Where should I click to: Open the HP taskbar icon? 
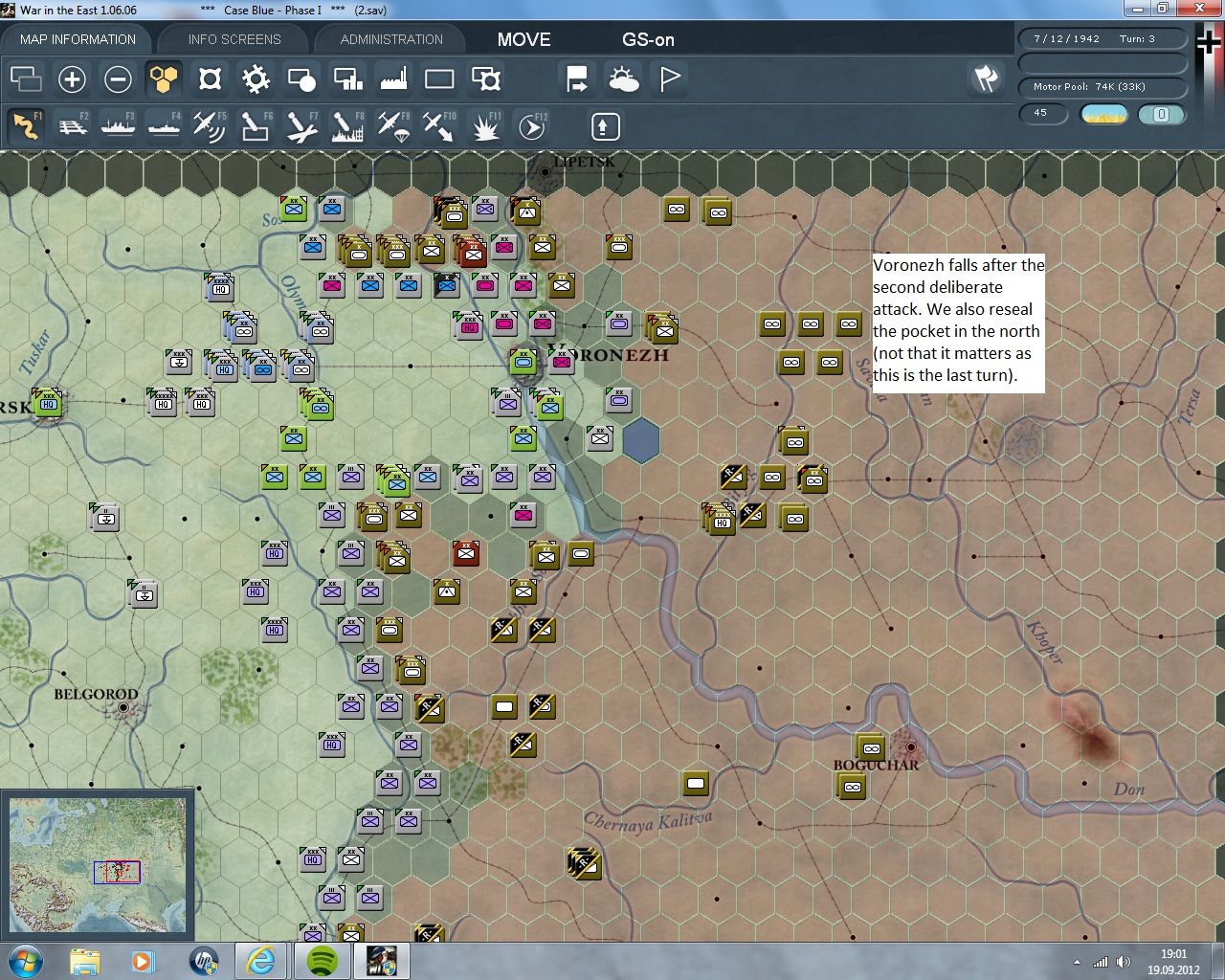coord(203,961)
